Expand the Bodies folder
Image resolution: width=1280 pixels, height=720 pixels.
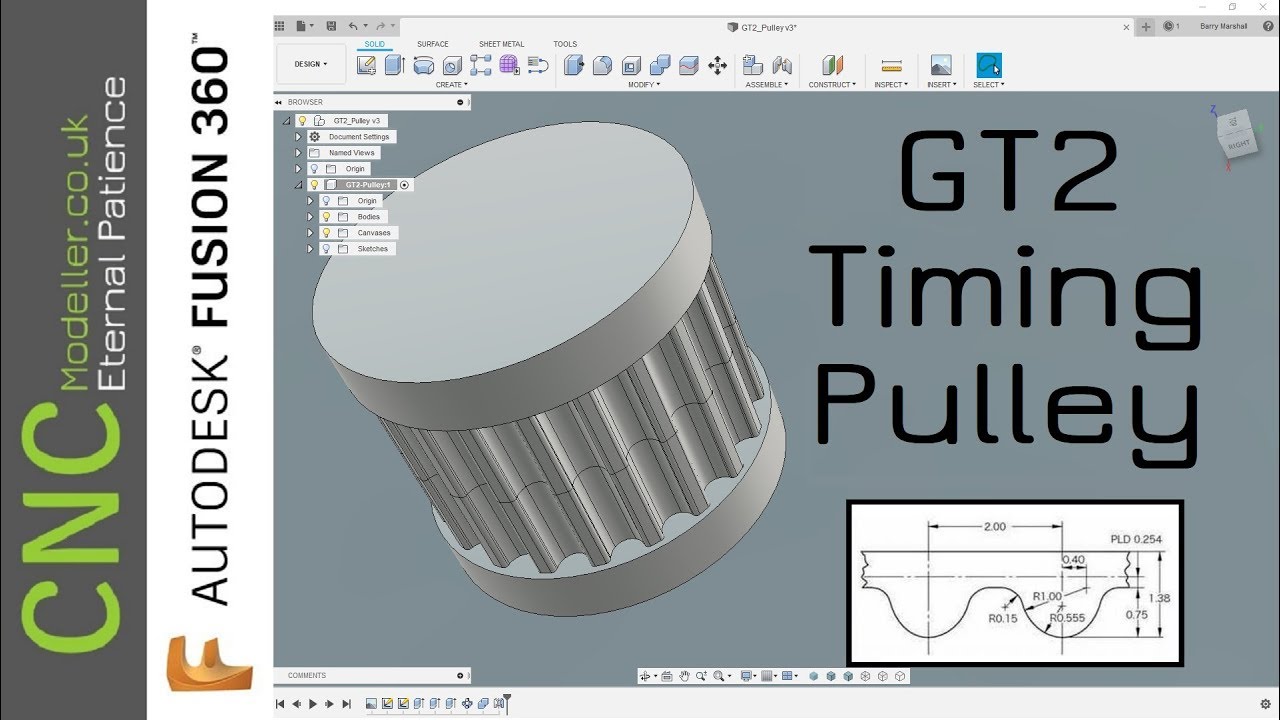click(310, 217)
